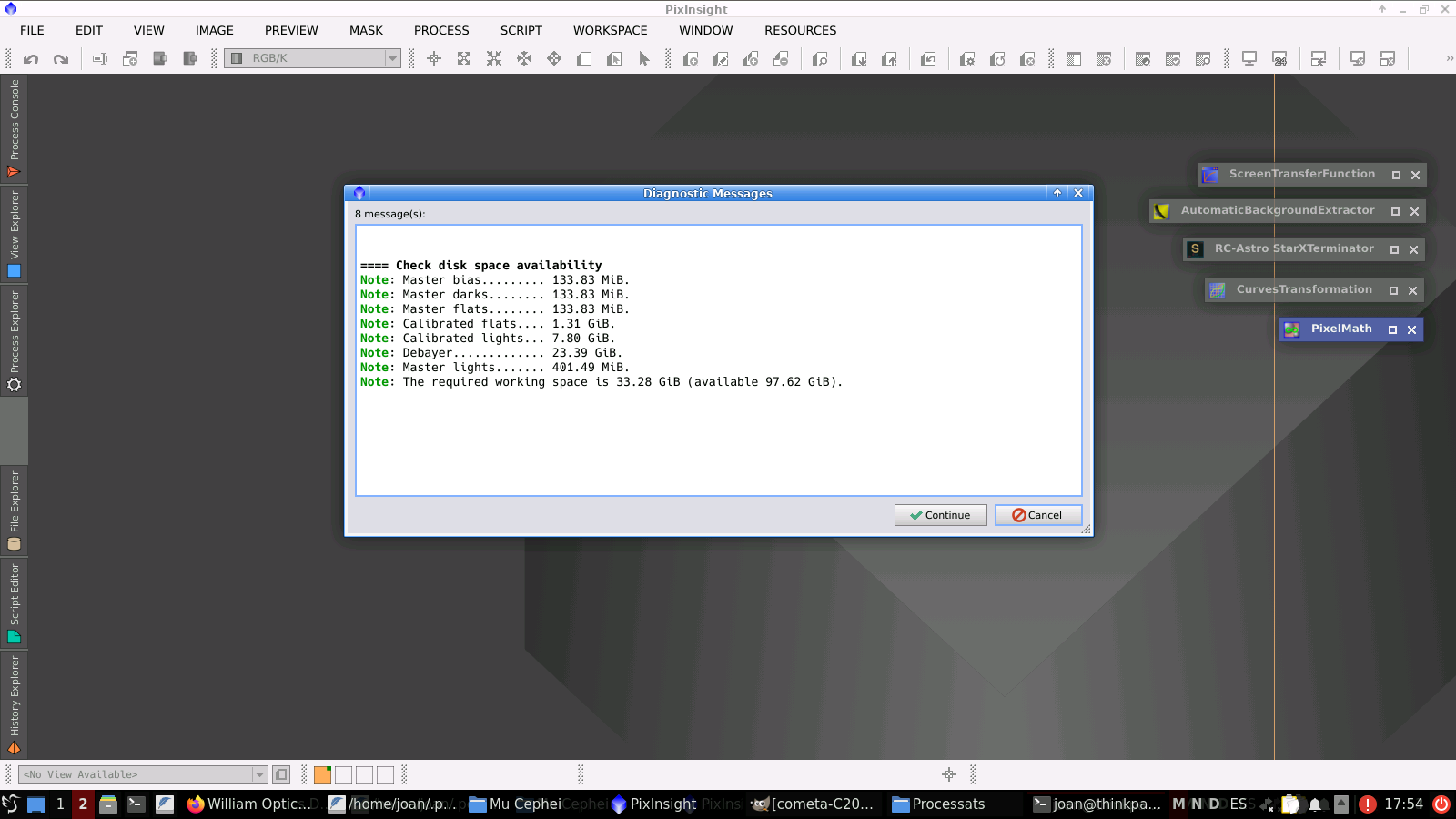
Task: Toggle the AutomaticBackgroundExtractor icon maximize square
Action: (x=1395, y=212)
